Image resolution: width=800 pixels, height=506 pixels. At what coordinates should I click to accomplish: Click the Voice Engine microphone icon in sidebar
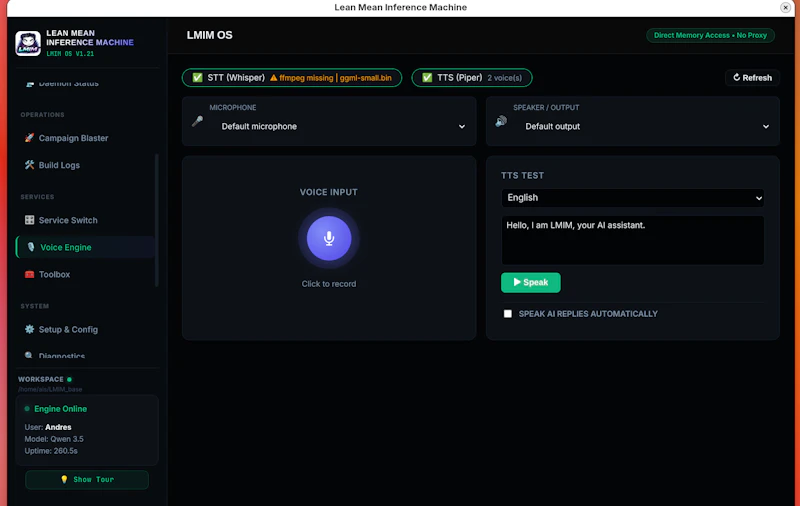click(x=31, y=247)
